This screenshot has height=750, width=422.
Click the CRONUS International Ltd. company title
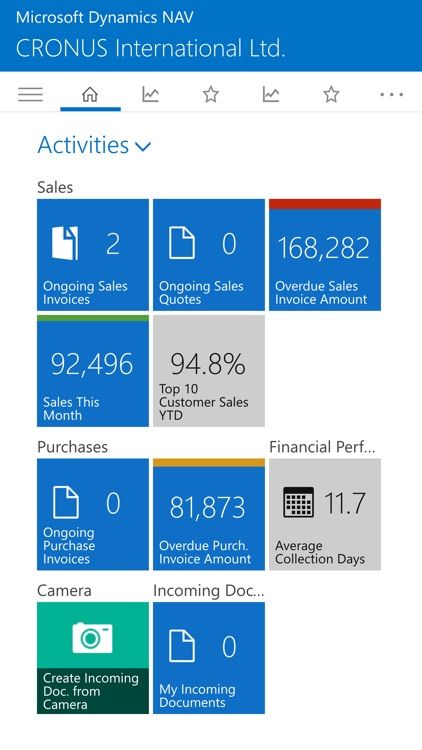click(x=150, y=48)
